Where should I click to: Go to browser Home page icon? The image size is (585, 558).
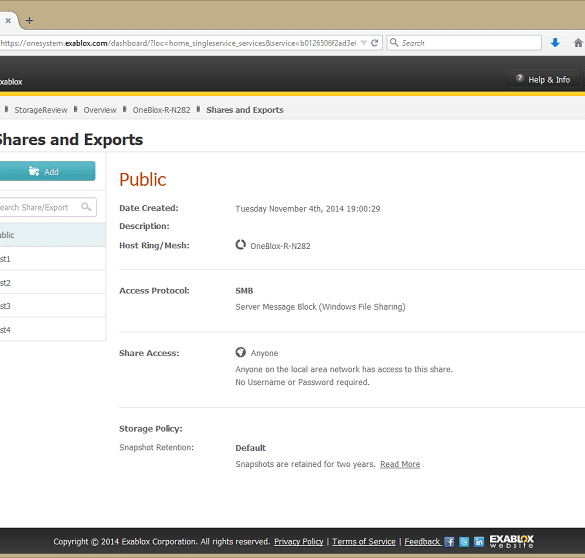(579, 43)
